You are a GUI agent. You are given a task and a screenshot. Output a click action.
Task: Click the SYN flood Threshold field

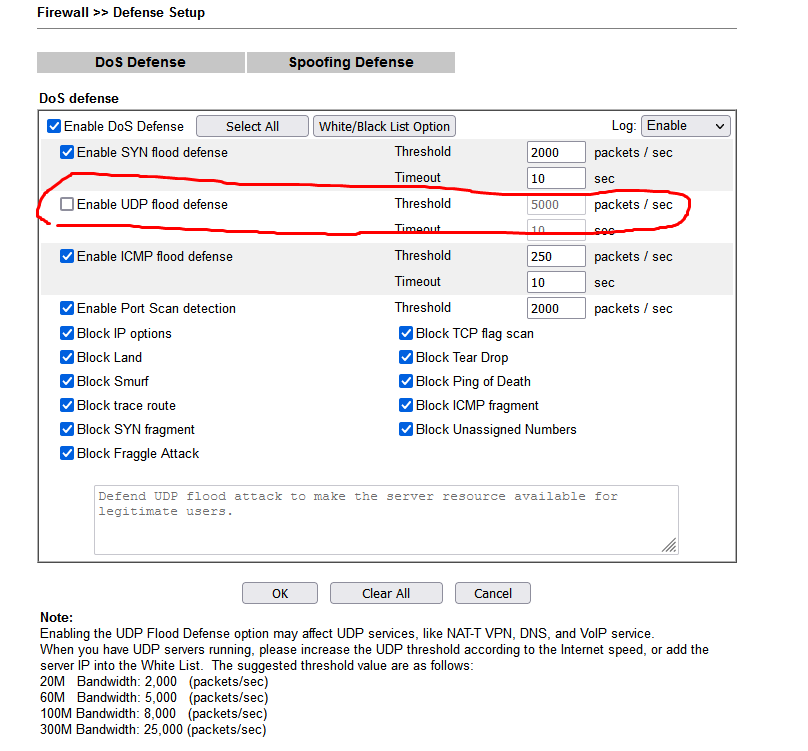pos(556,153)
